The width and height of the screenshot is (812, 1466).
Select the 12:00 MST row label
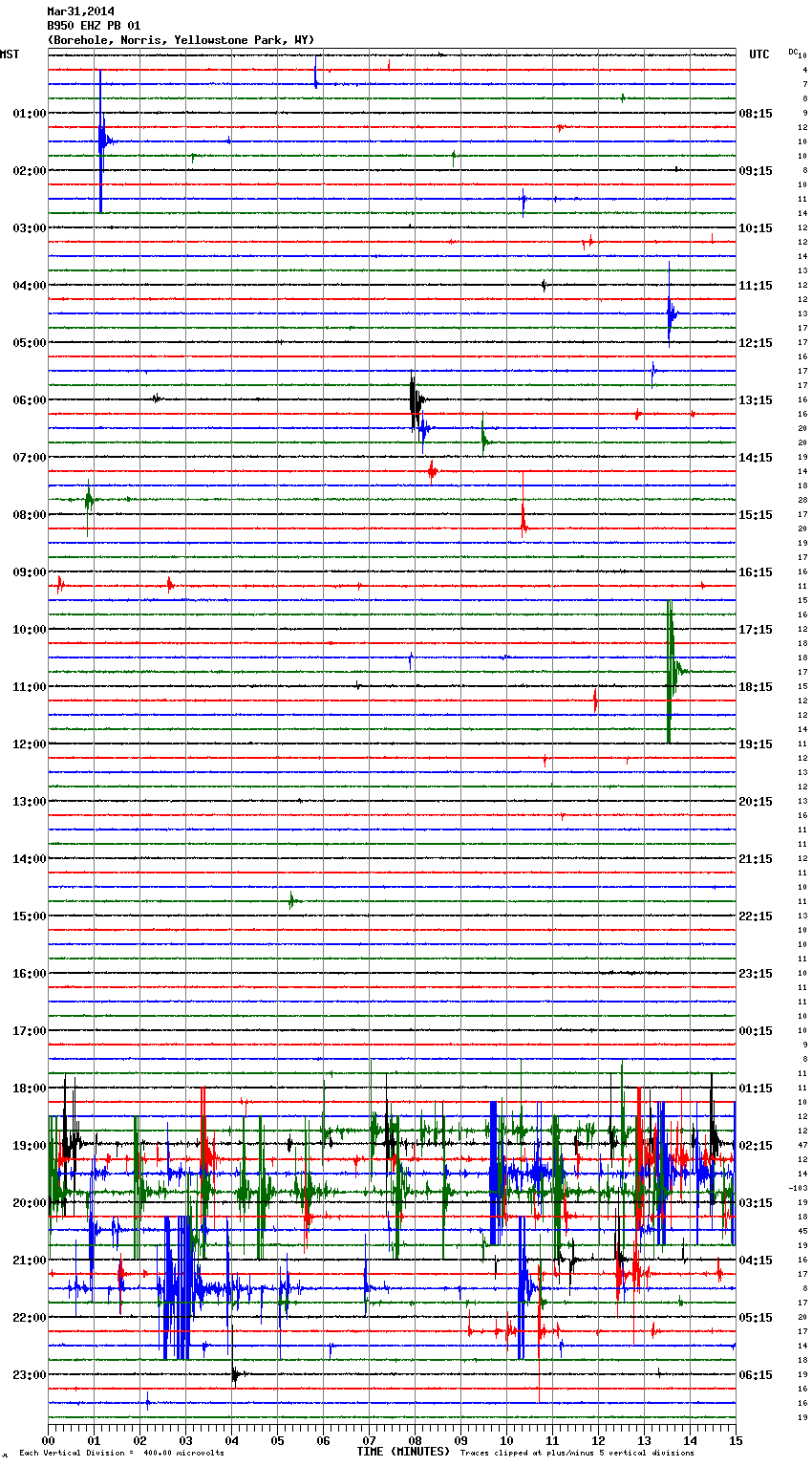pyautogui.click(x=30, y=744)
